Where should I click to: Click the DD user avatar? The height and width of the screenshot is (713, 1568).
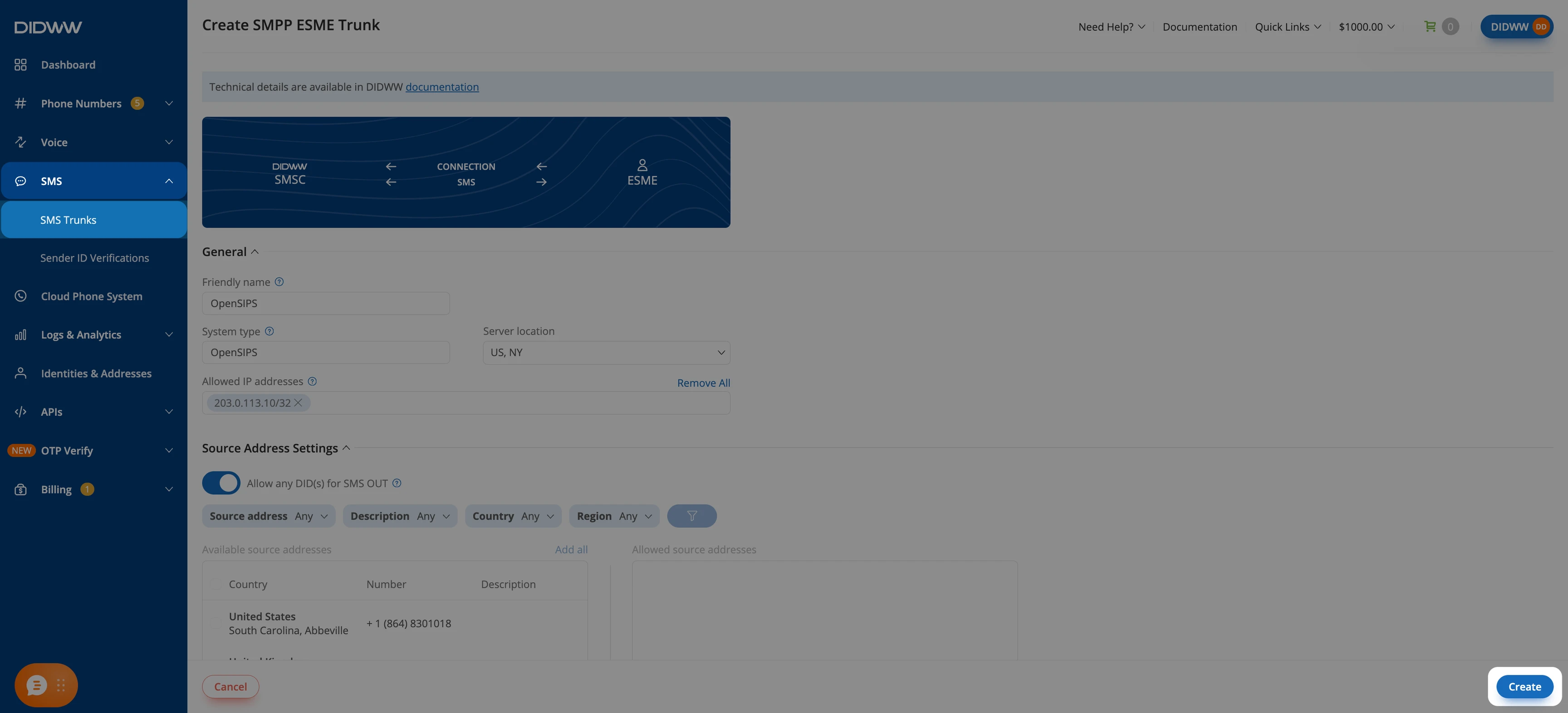point(1541,27)
